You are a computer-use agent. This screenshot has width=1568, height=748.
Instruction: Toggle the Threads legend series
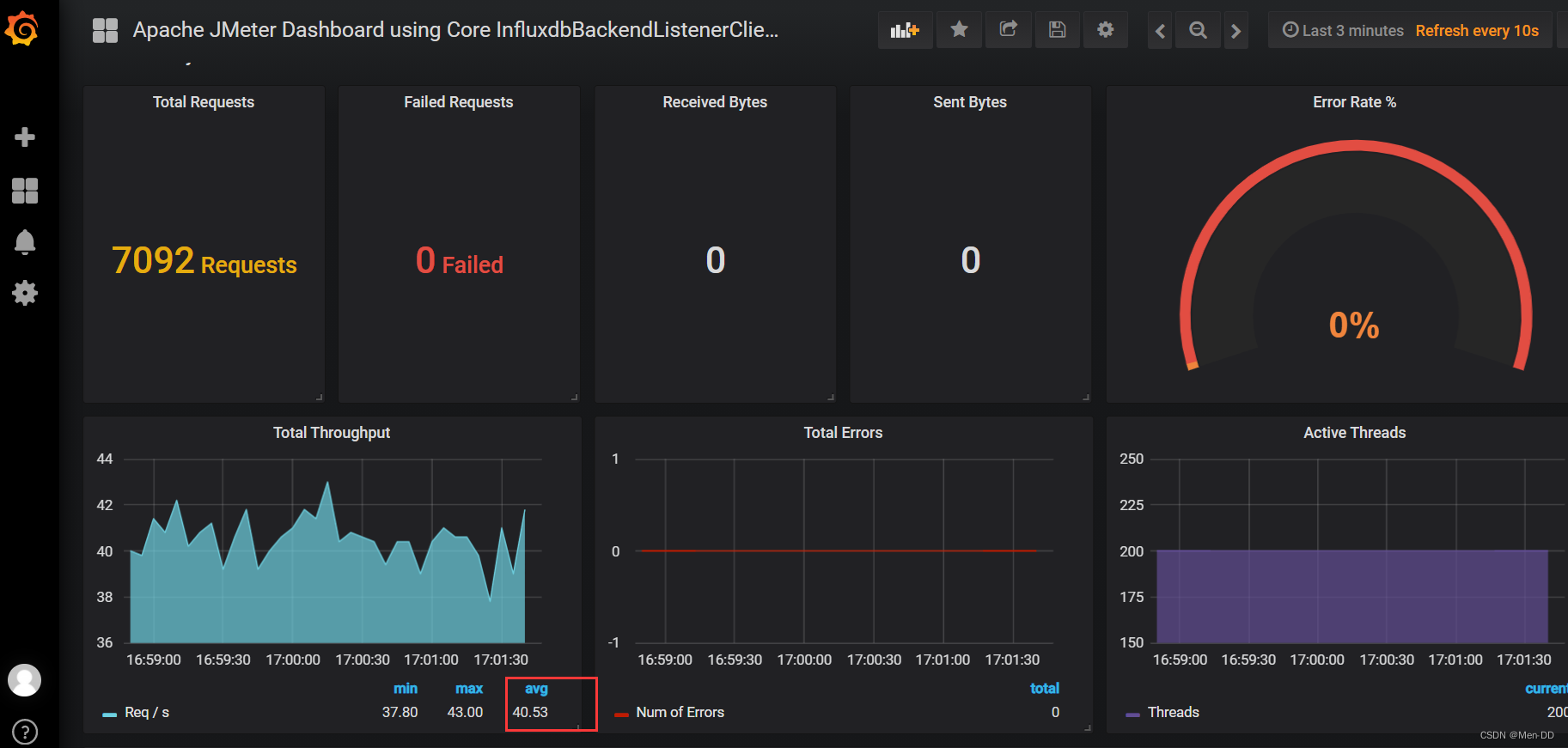[1173, 712]
